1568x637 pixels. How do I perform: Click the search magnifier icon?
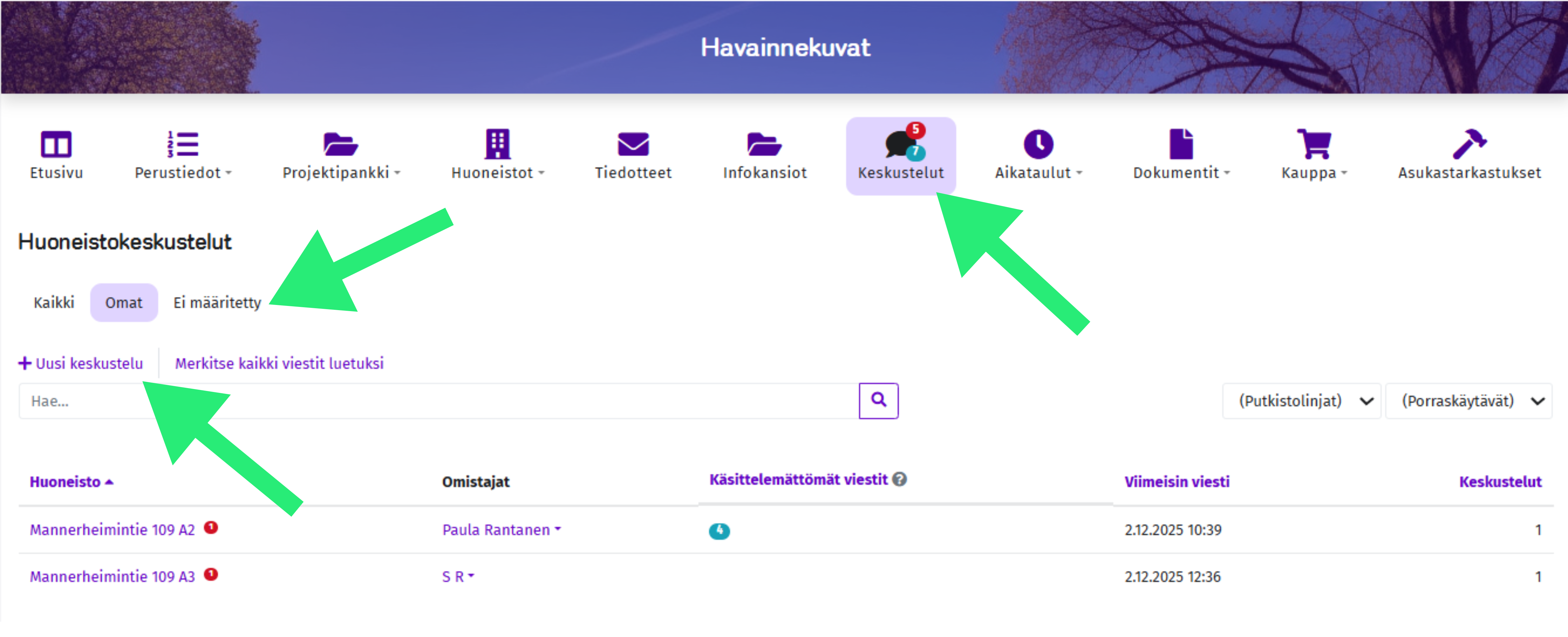[x=878, y=401]
